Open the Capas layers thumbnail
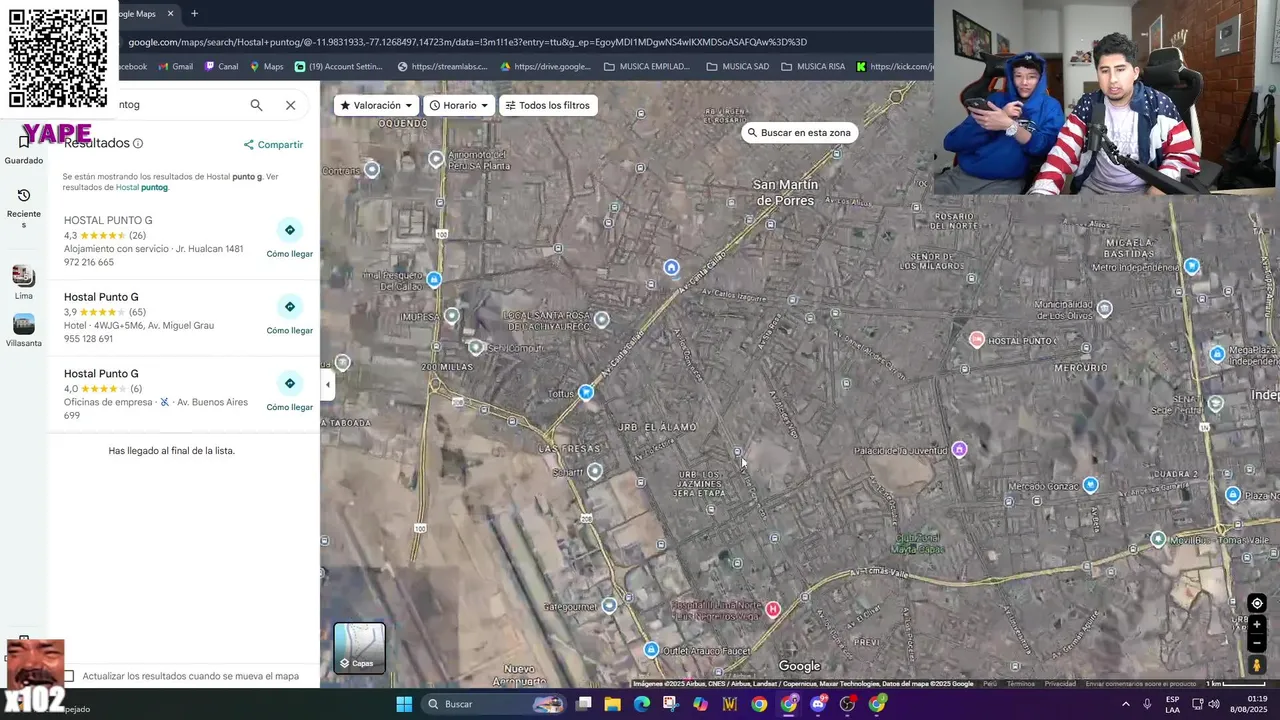Screen dimensions: 1280x720 pos(359,648)
